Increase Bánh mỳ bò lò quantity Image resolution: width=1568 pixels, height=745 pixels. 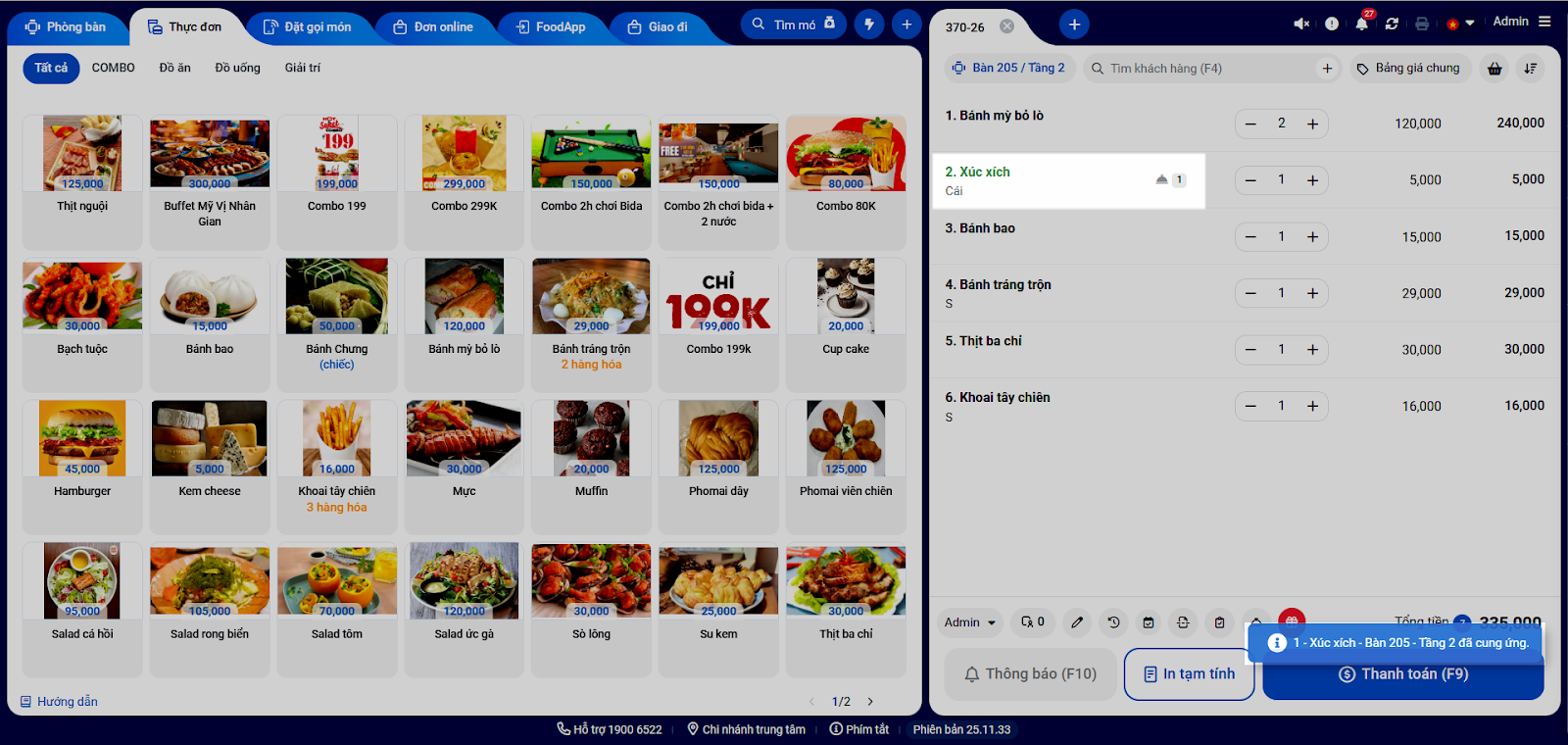click(x=1312, y=124)
